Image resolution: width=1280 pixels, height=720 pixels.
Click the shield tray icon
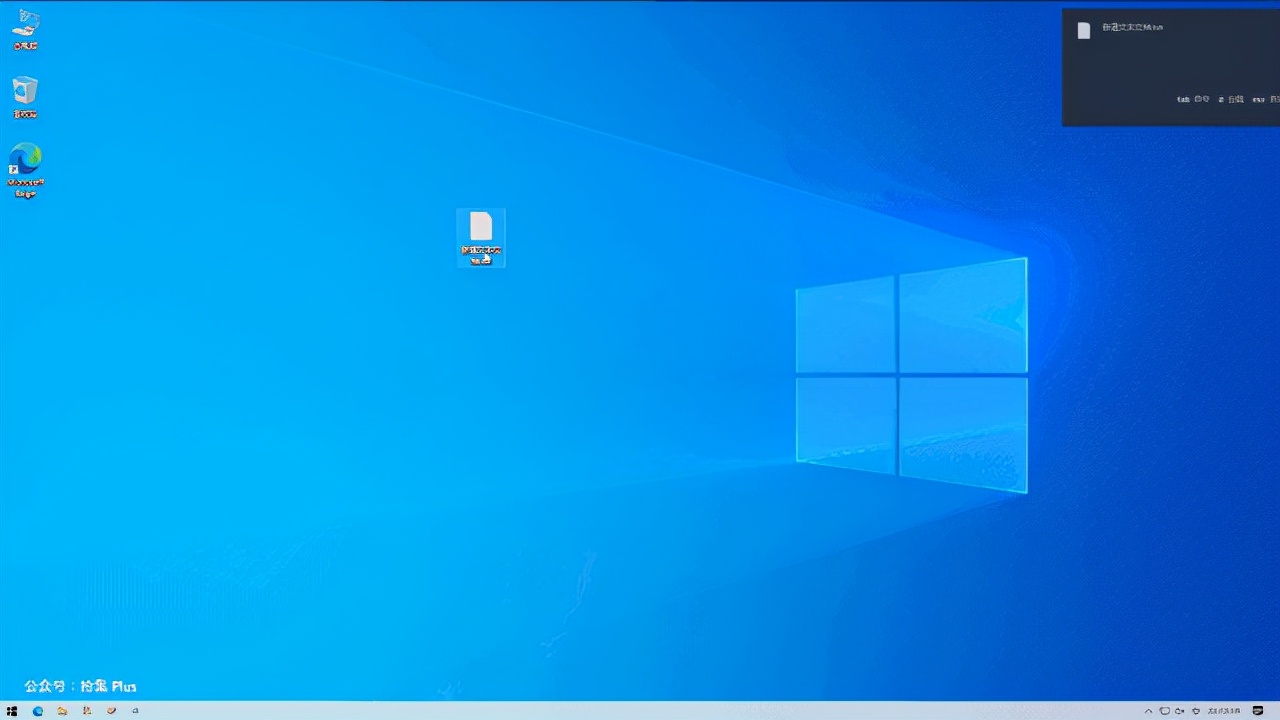point(1196,711)
